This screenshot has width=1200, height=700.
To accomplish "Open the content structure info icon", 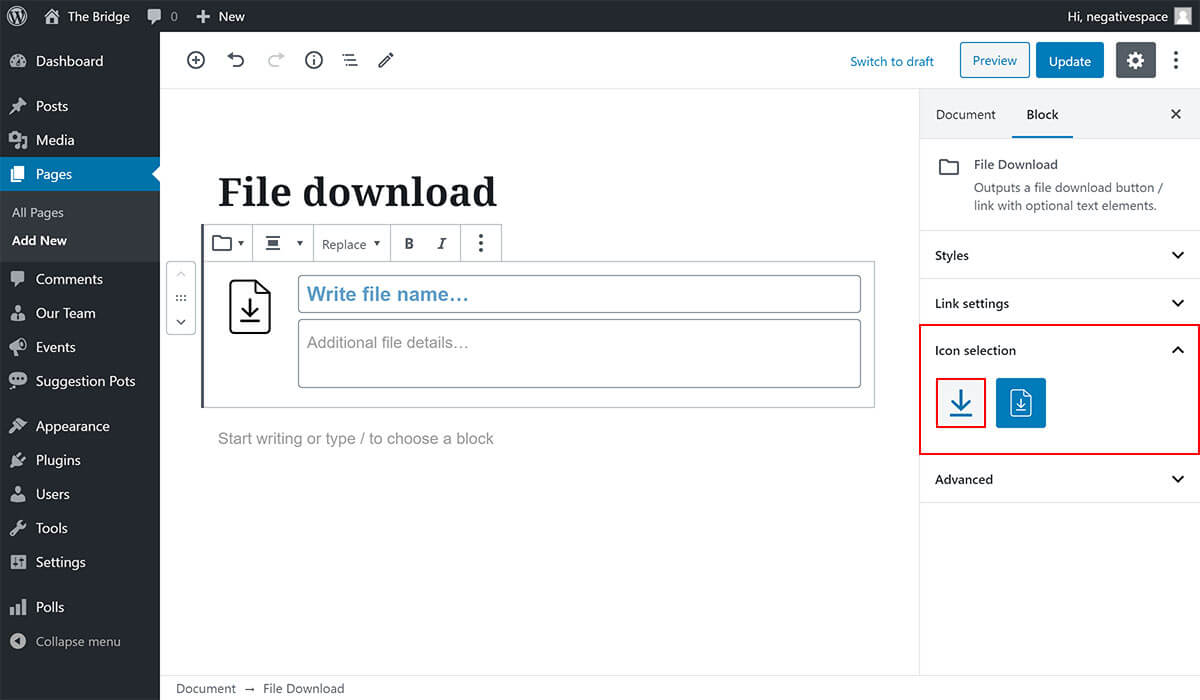I will tap(314, 60).
